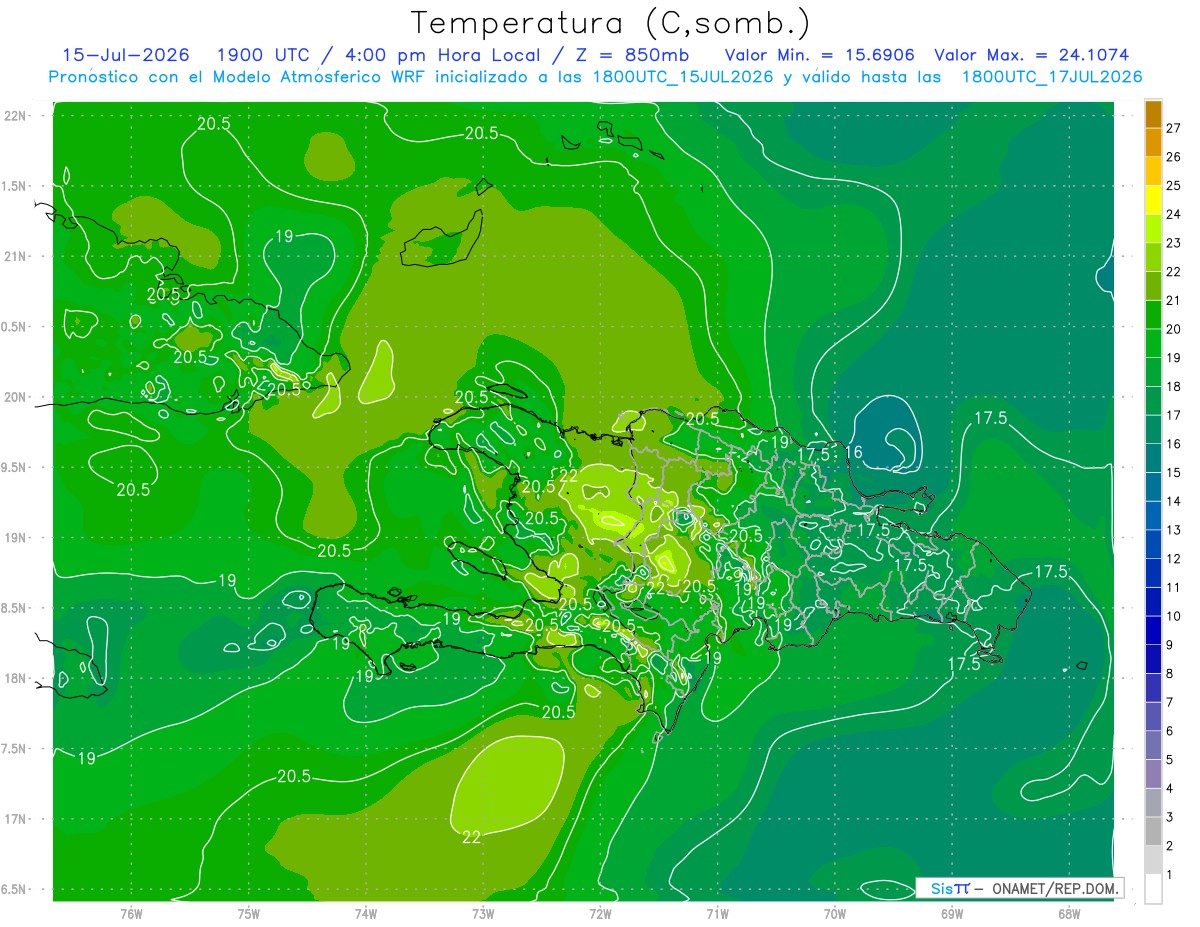Click the "20N" latitude axis label
1200x927 pixels.
click(15, 397)
